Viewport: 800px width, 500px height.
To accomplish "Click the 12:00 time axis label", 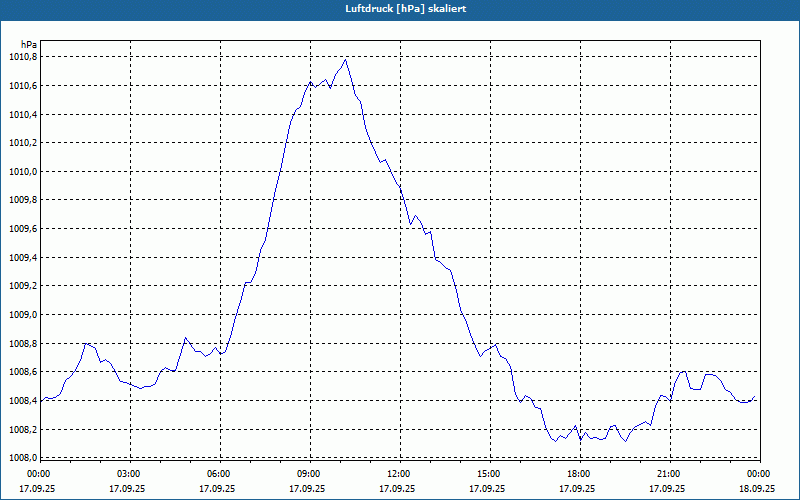I will [400, 474].
